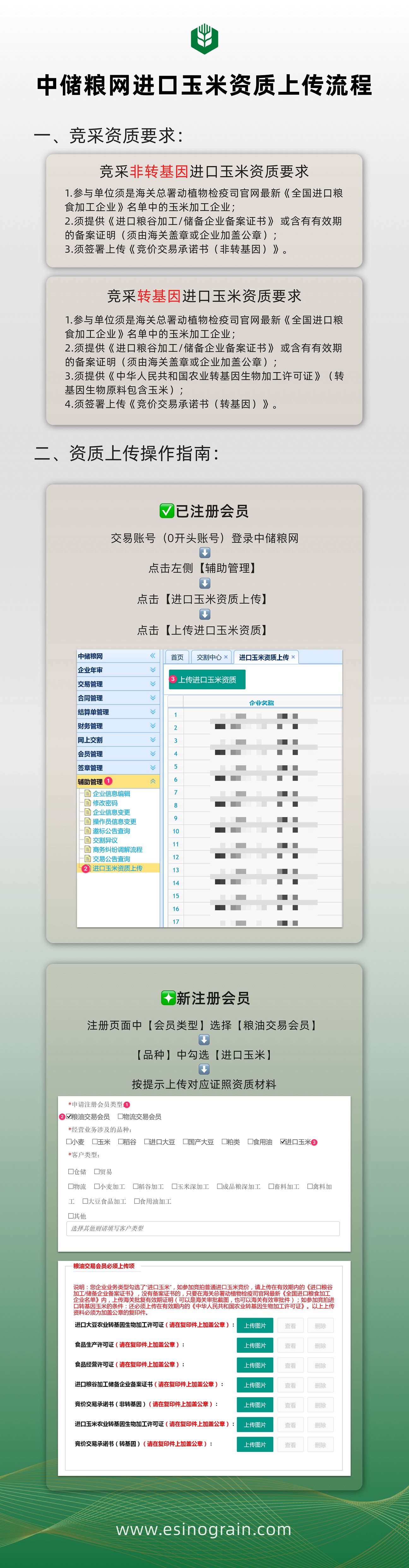The image size is (409, 1568).
Task: Click 上传图片 for 进口大豆农业转基因生物加工许可证
Action: coord(255,1326)
